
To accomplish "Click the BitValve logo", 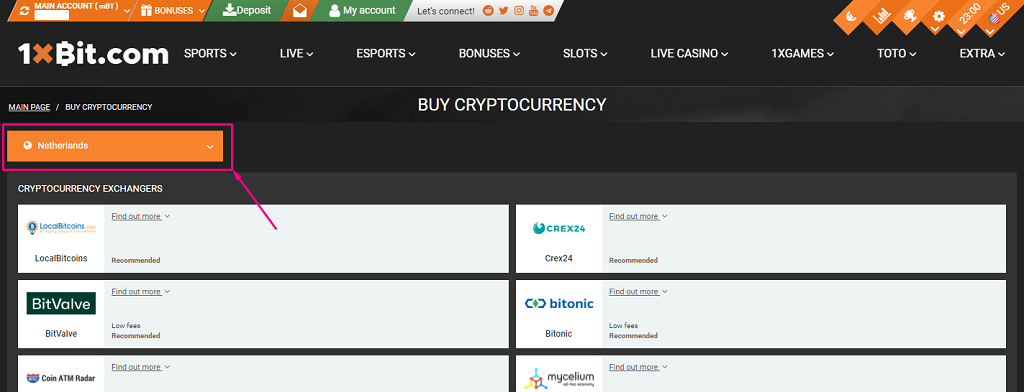I will pos(61,303).
